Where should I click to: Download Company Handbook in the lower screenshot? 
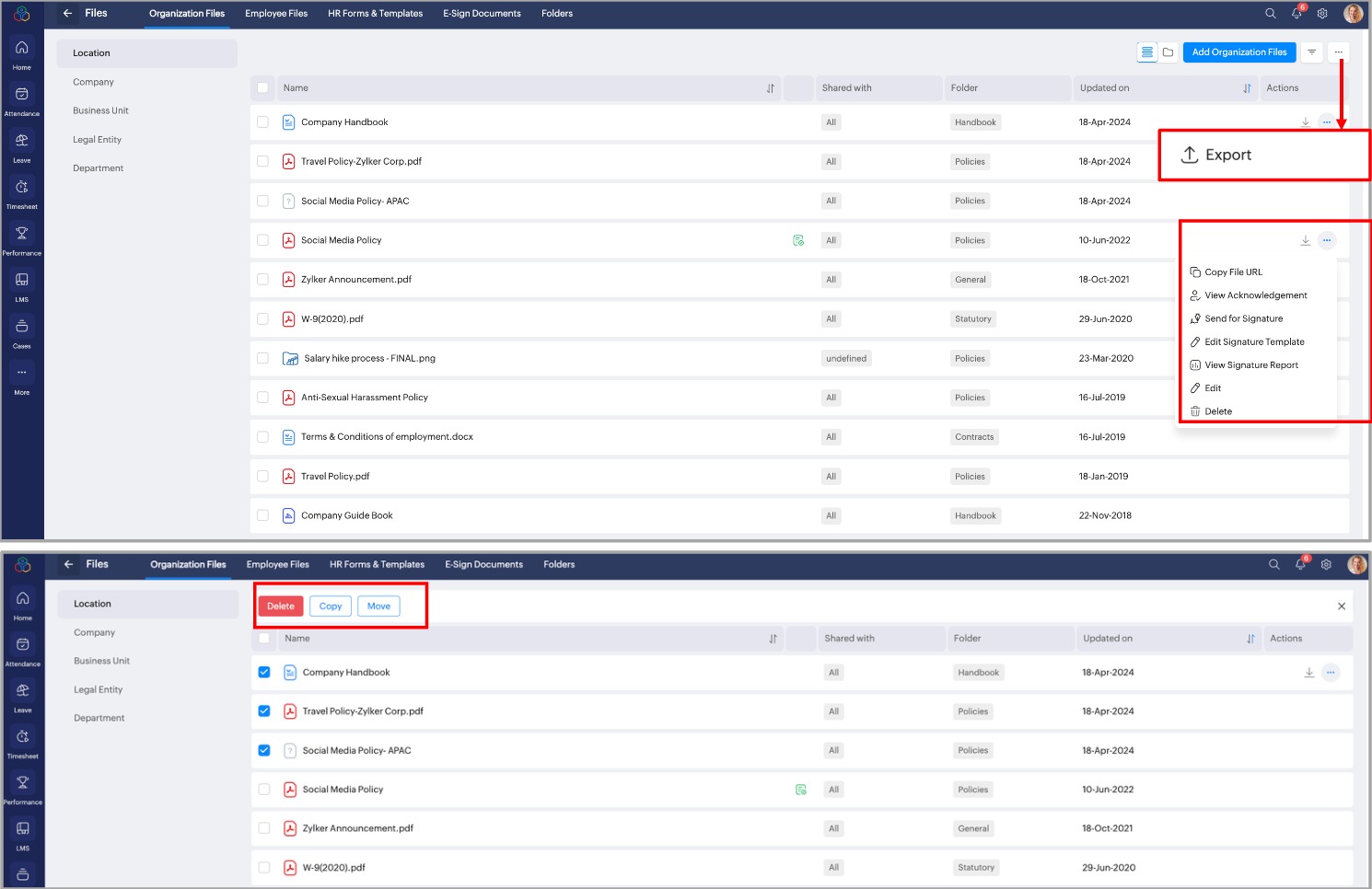(x=1309, y=673)
